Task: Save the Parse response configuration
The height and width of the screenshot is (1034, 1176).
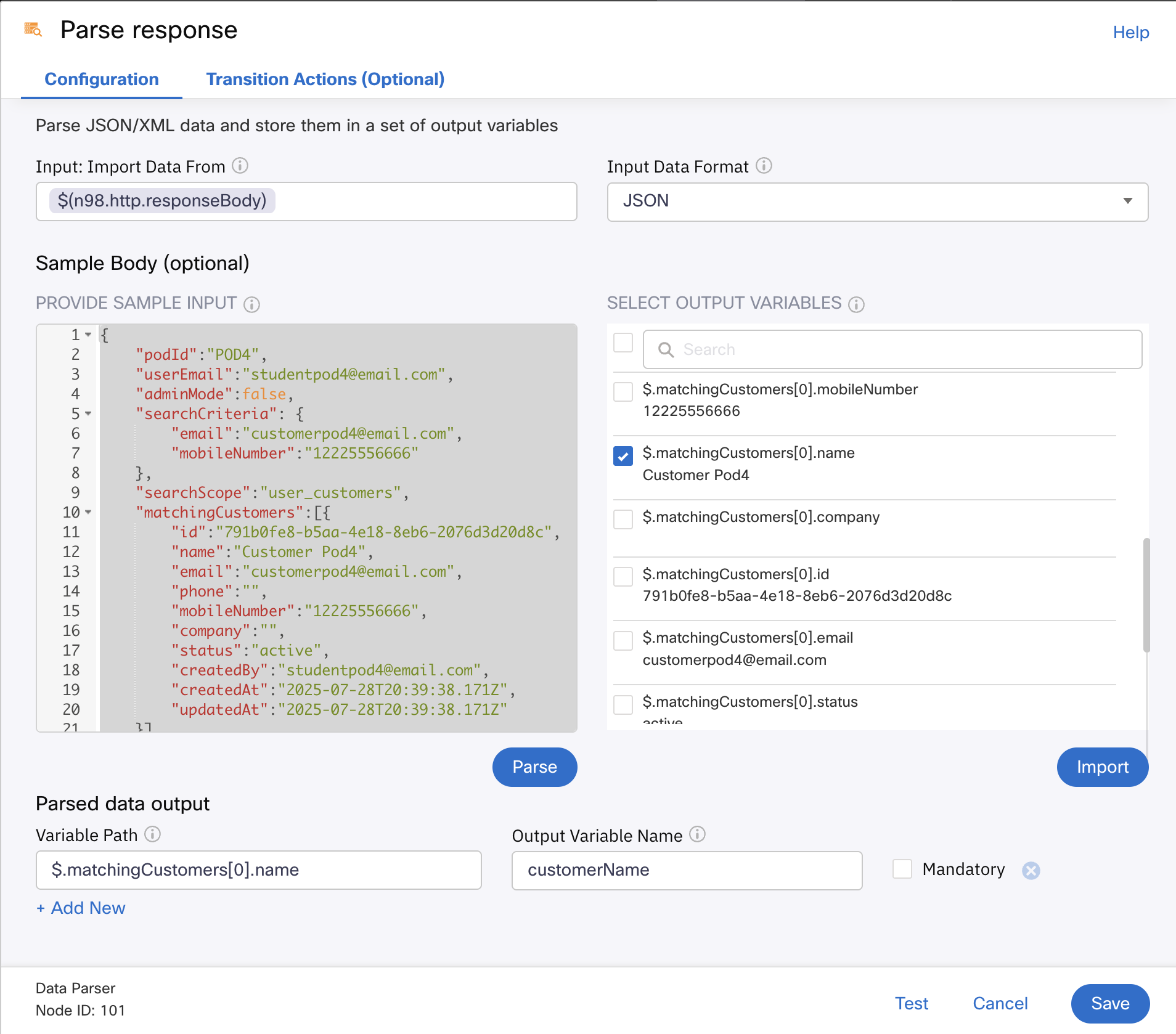Action: (1110, 1003)
